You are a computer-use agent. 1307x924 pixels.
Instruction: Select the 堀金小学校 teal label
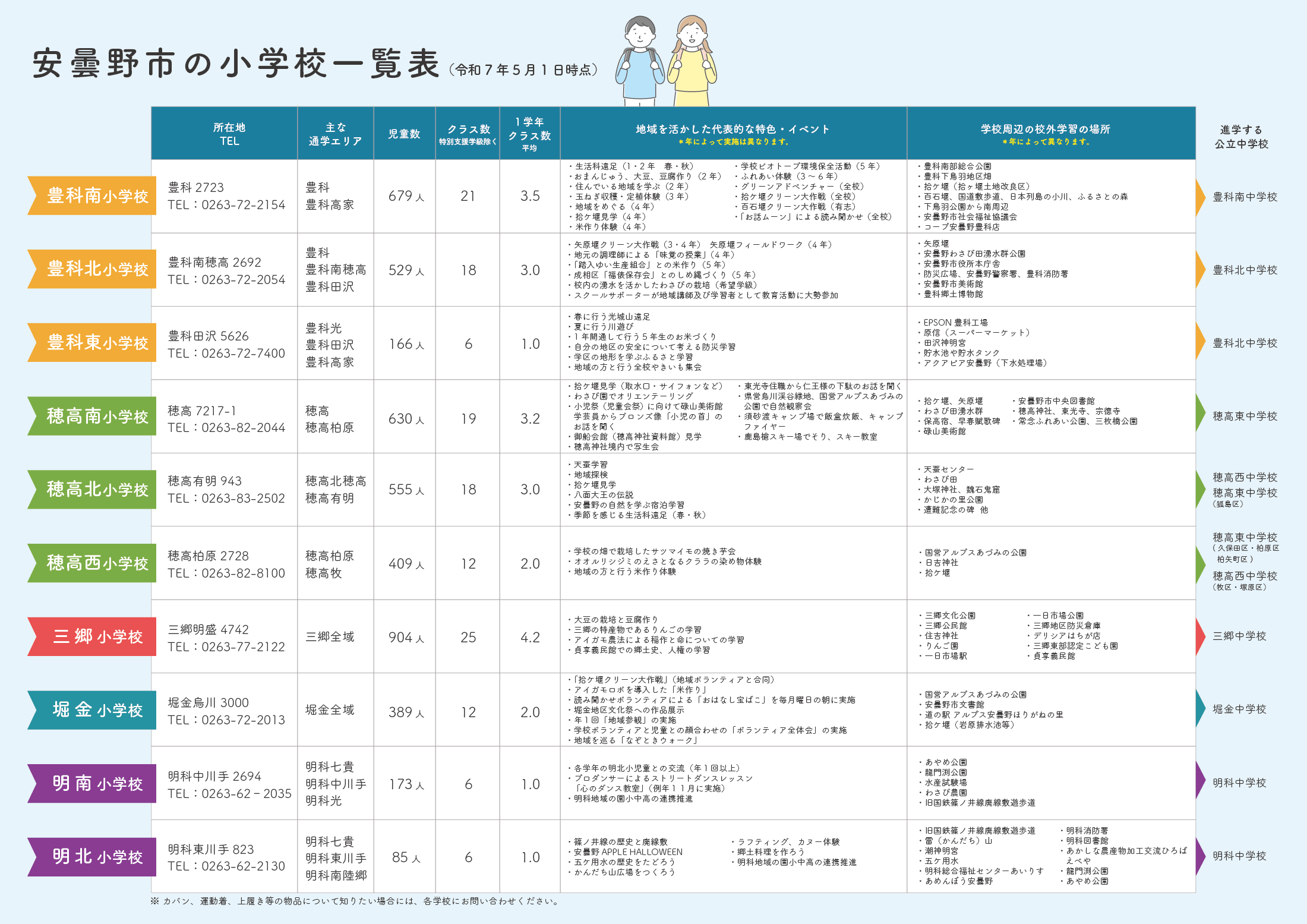95,709
